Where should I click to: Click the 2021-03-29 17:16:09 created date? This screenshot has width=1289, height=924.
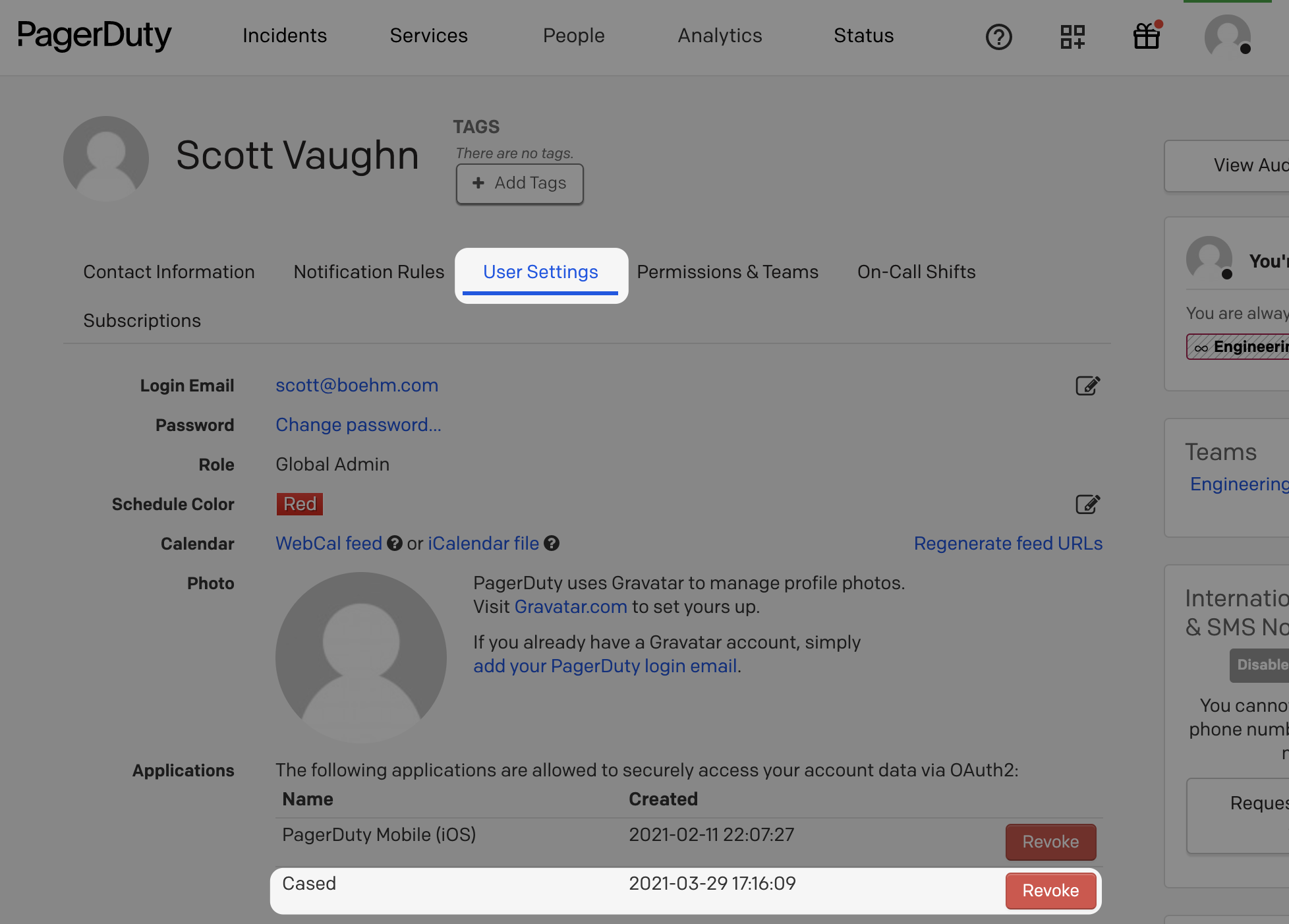click(x=712, y=883)
